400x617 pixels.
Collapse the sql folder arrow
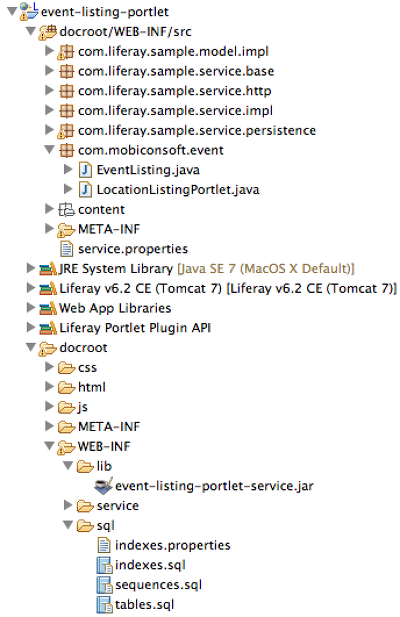pyautogui.click(x=68, y=525)
